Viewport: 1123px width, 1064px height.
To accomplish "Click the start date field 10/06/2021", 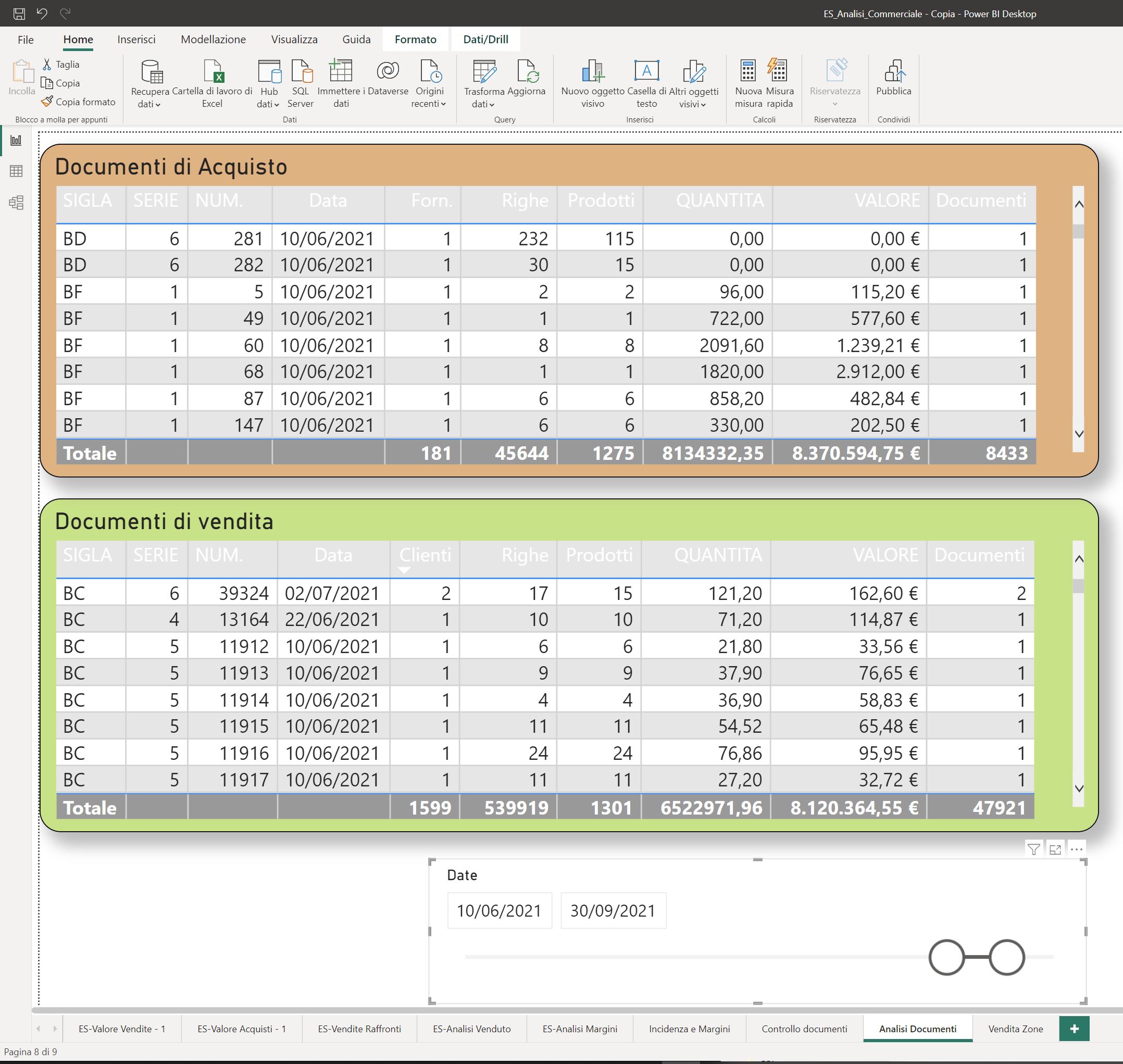I will point(499,911).
